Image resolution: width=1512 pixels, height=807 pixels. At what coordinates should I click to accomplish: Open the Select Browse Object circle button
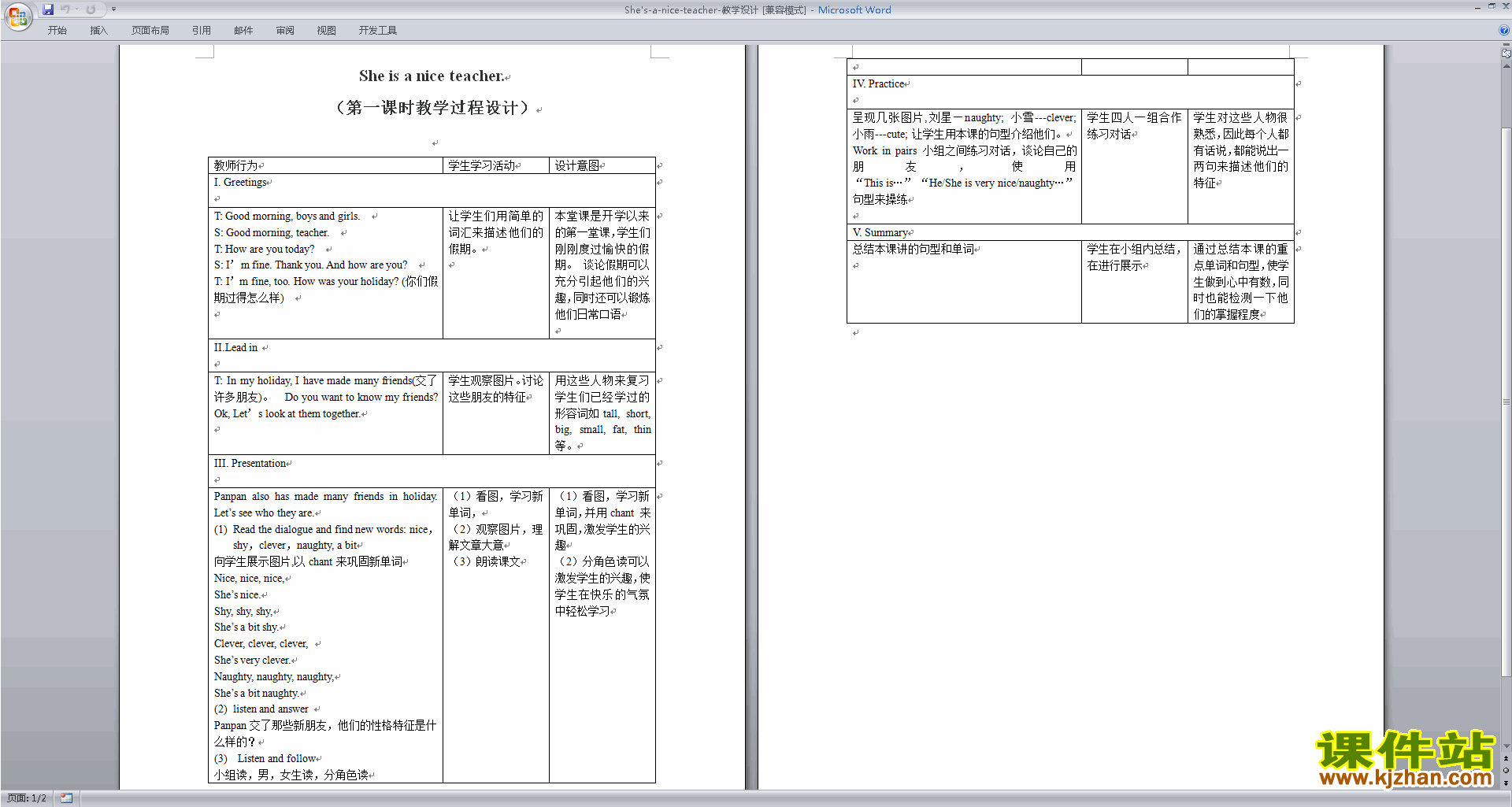(1506, 771)
